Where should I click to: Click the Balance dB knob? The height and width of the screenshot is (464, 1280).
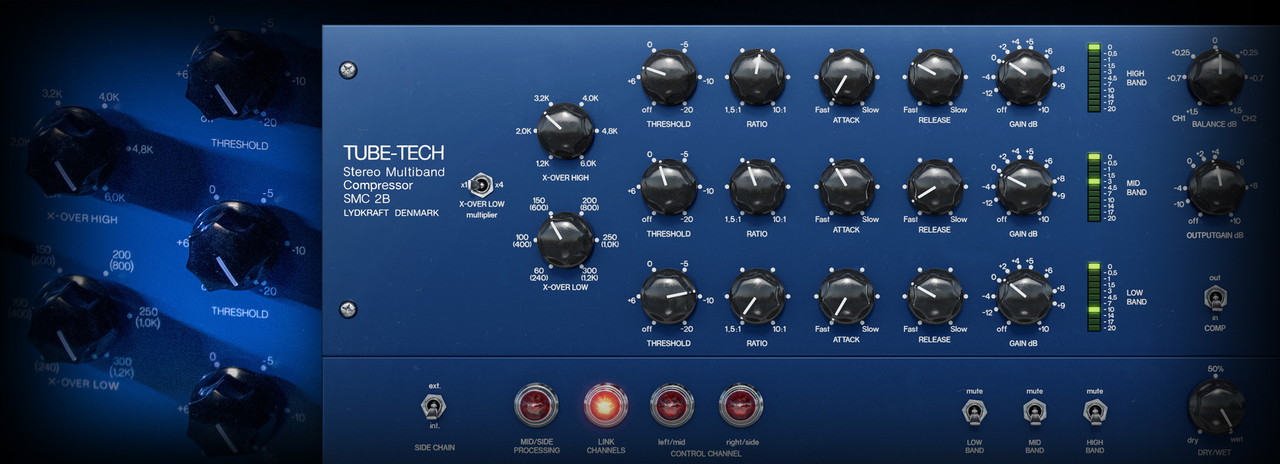pyautogui.click(x=1215, y=77)
